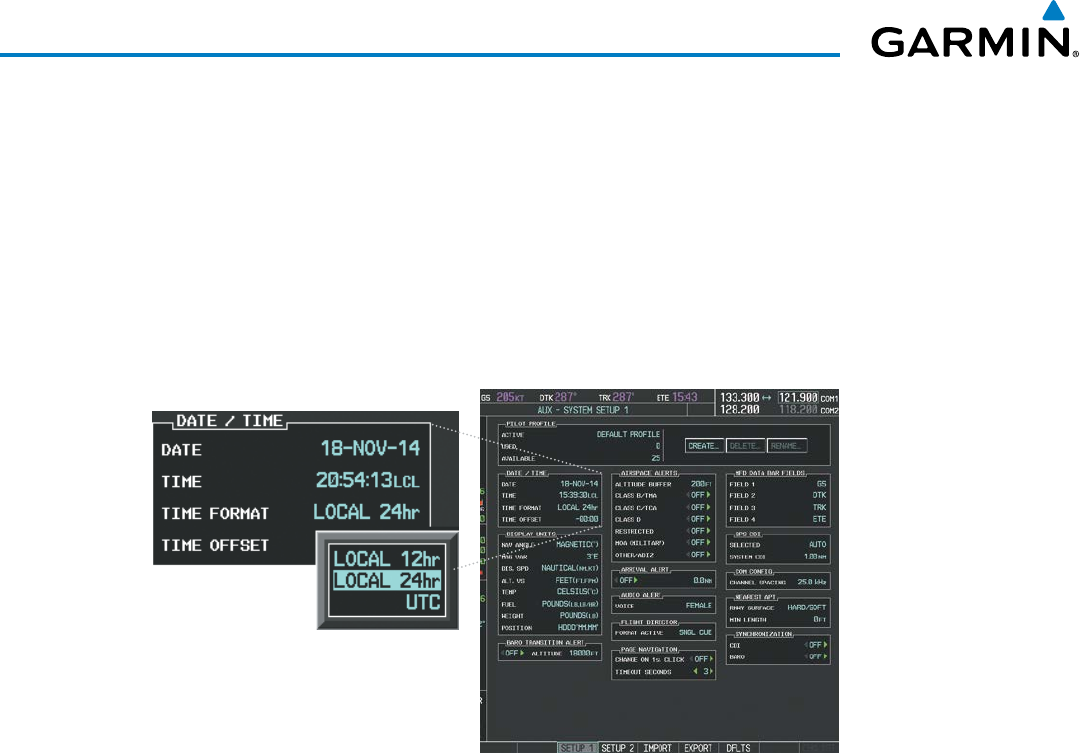Pick UTC in the time format popup
Image resolution: width=1080 pixels, height=753 pixels.
422,602
